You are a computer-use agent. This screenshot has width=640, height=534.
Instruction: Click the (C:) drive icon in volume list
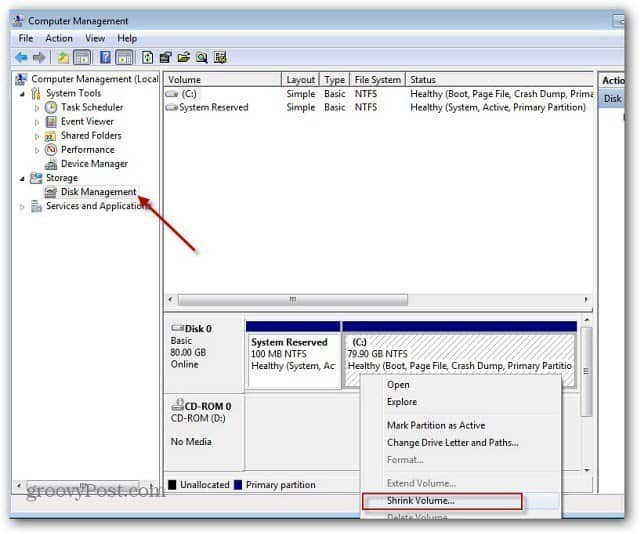pos(172,94)
